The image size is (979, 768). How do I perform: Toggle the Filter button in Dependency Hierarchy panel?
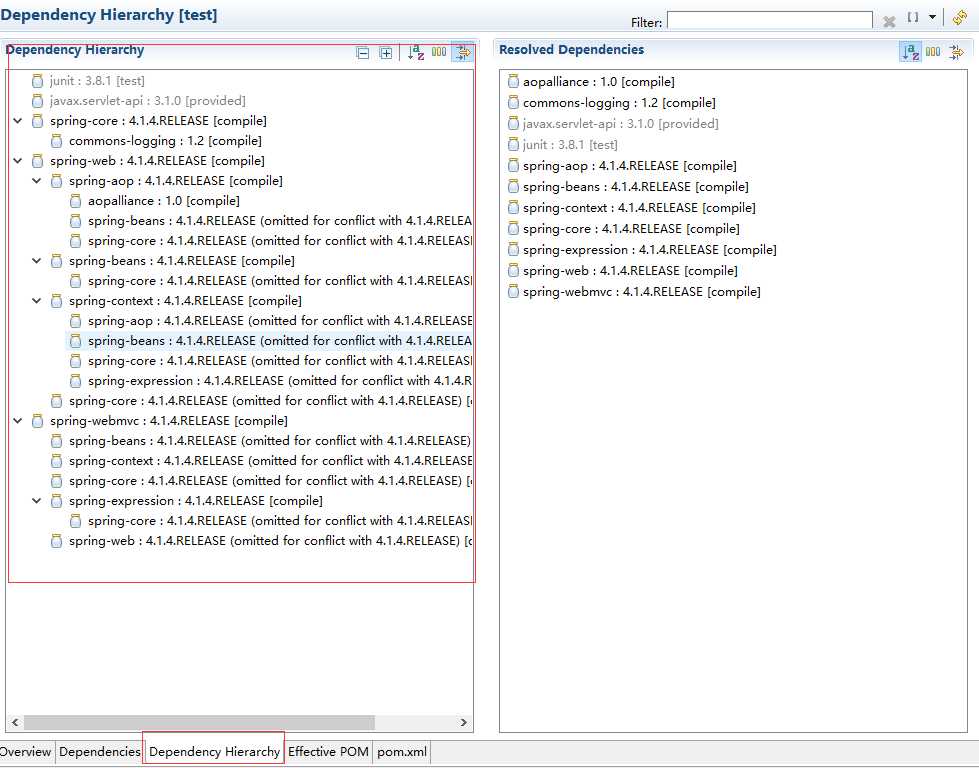(463, 52)
